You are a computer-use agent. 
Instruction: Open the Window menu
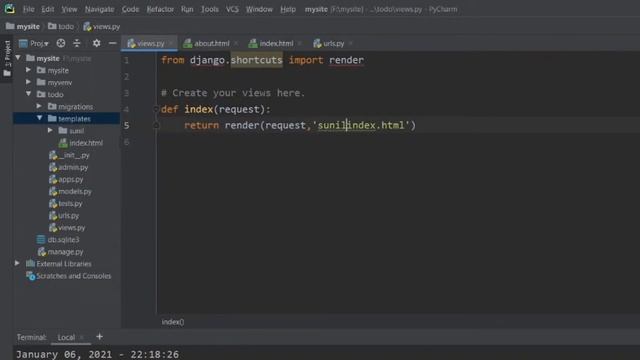tap(259, 9)
